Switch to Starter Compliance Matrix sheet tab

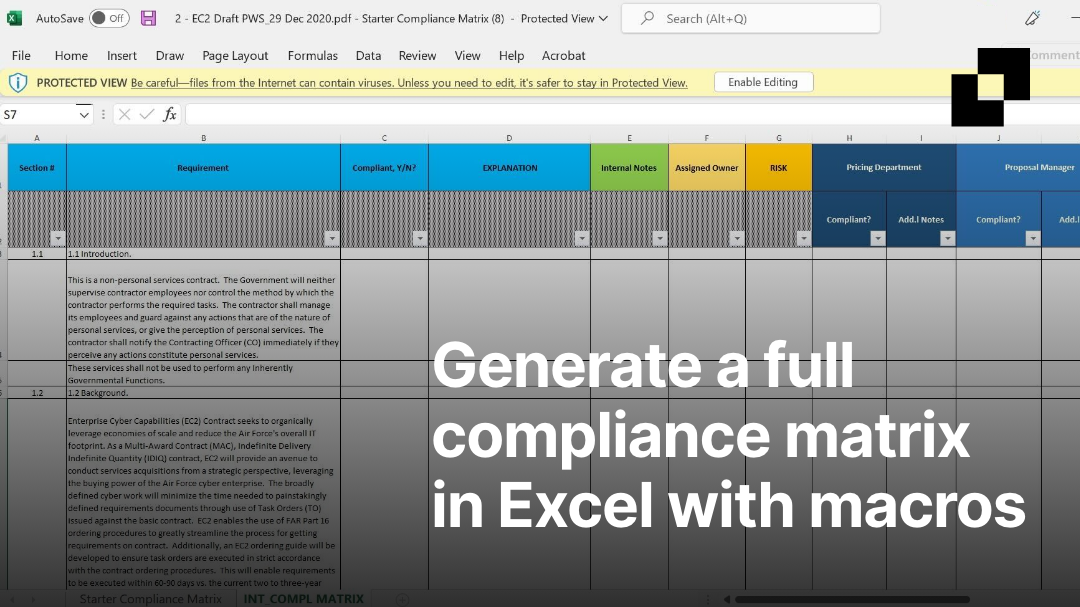[x=151, y=598]
